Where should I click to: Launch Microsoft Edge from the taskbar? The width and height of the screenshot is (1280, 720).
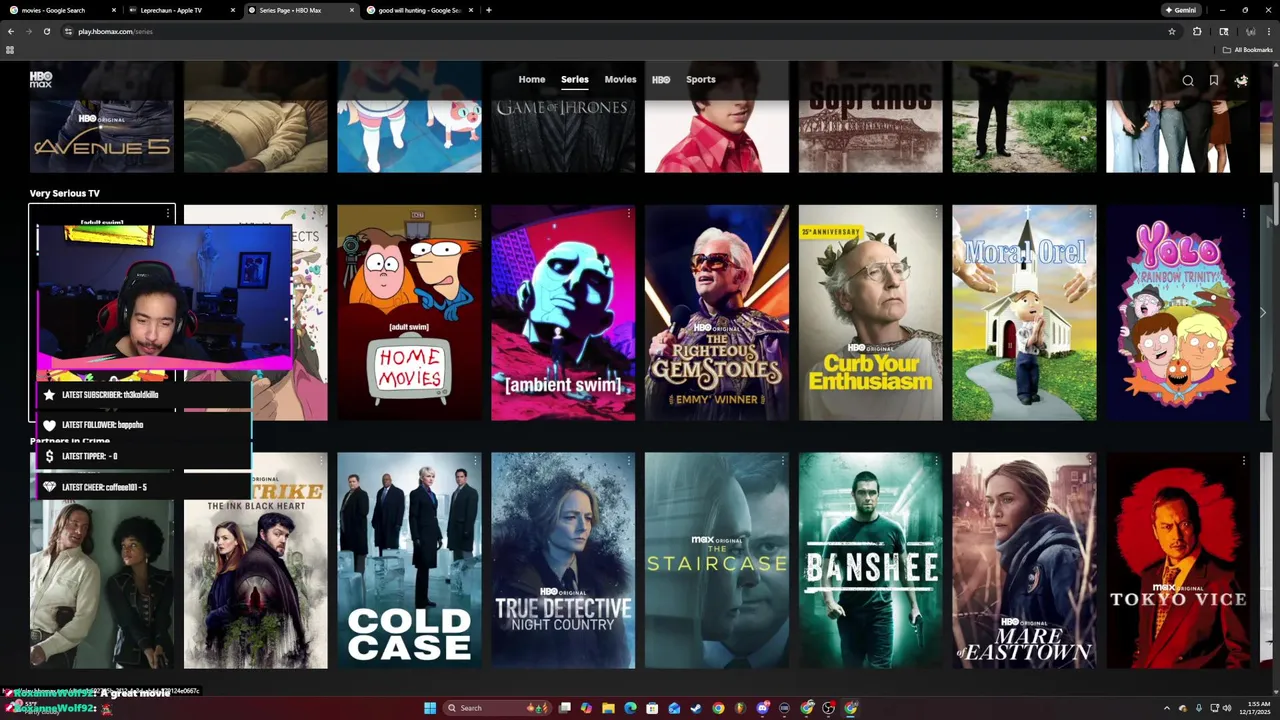(630, 708)
